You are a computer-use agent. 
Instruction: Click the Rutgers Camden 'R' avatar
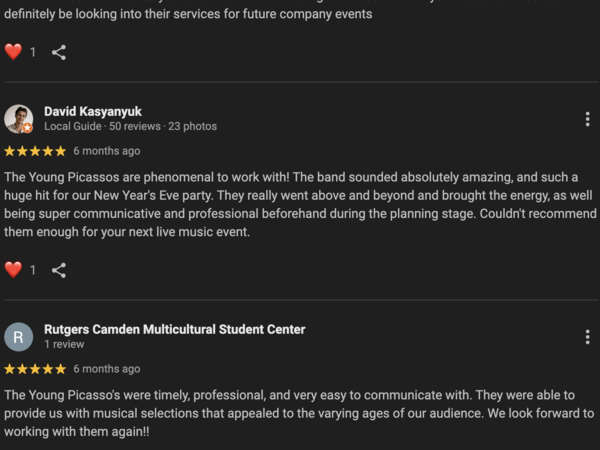click(x=18, y=337)
